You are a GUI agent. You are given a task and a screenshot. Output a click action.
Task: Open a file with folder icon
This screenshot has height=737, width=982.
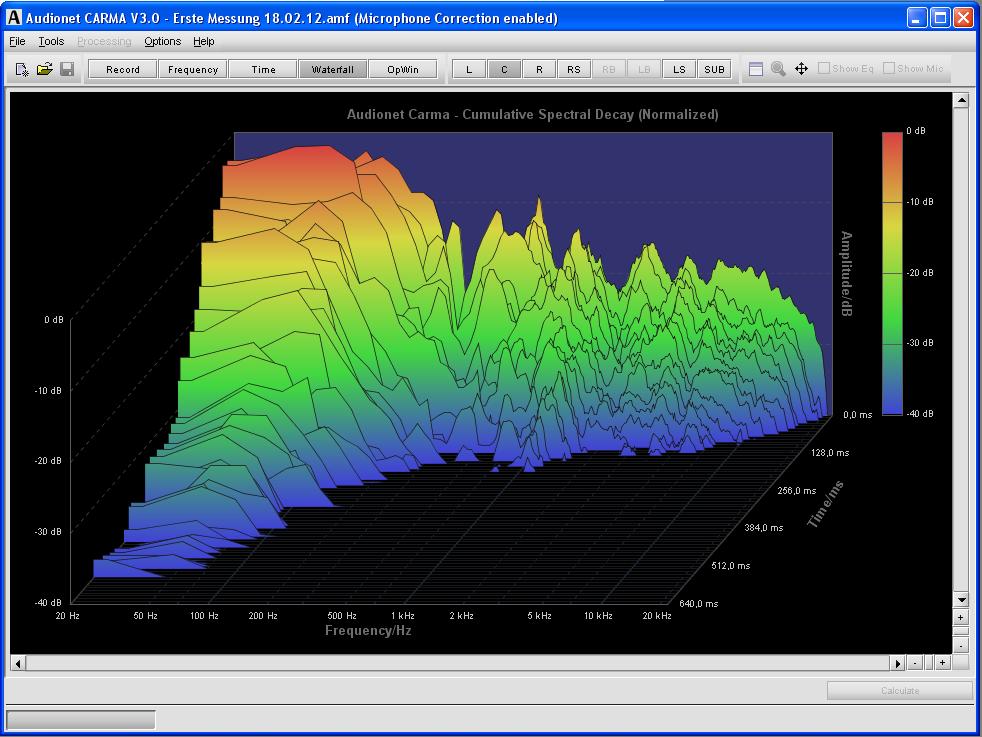click(x=44, y=69)
